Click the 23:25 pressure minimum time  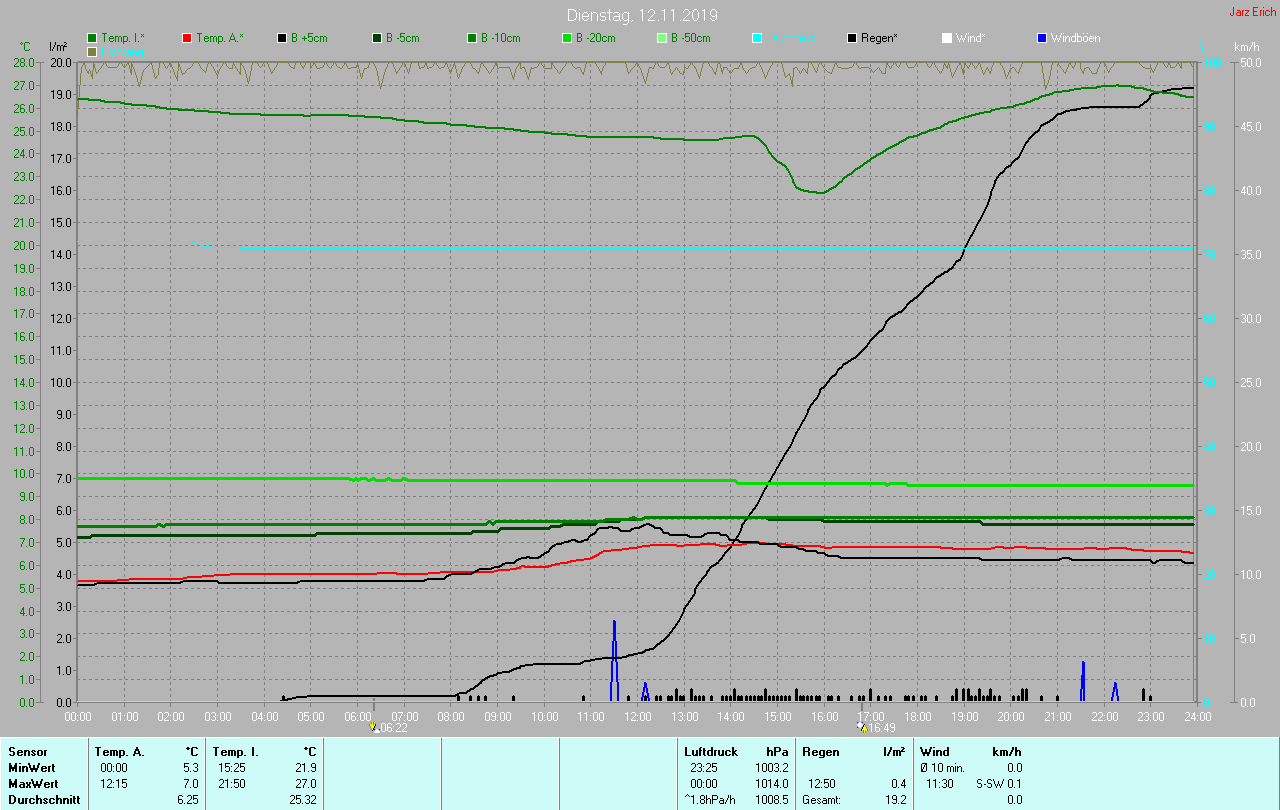704,767
